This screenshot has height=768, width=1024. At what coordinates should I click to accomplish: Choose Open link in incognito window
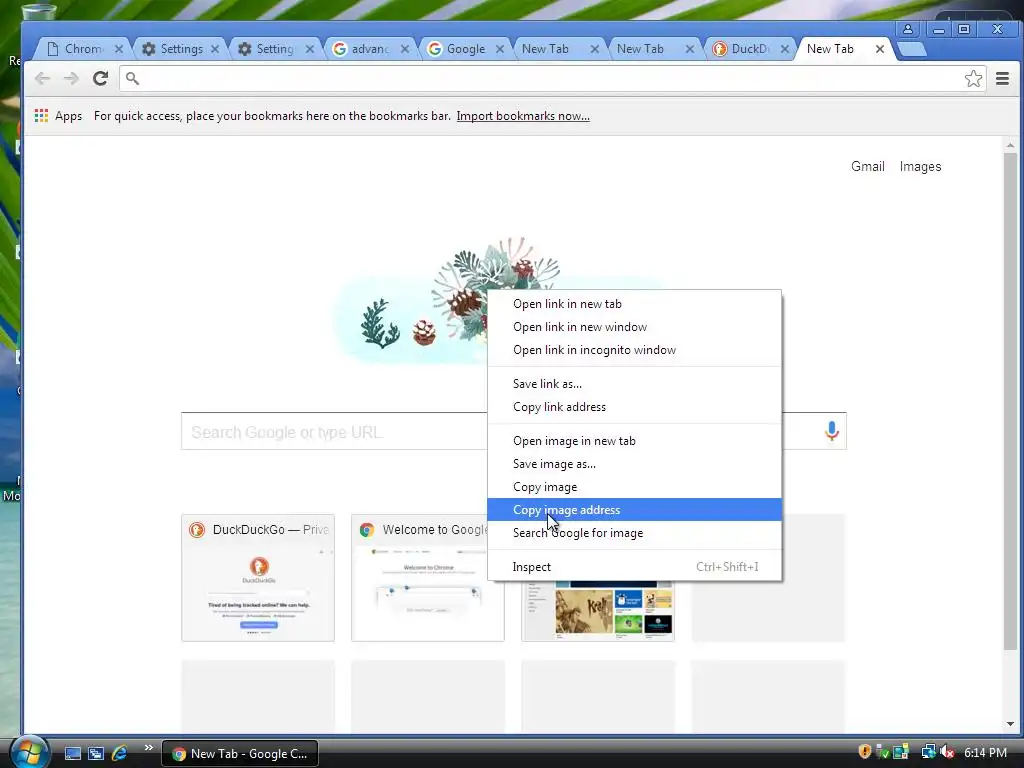point(634,350)
